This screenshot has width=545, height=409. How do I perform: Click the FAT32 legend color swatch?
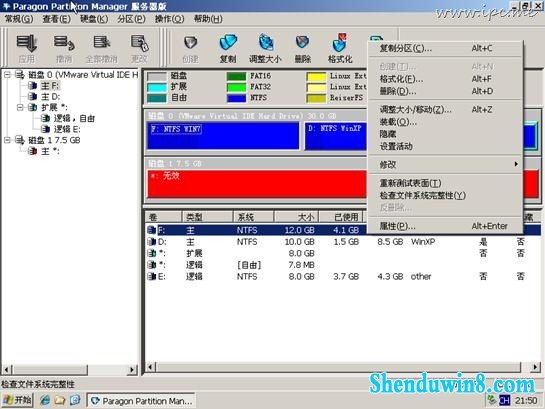(236, 87)
